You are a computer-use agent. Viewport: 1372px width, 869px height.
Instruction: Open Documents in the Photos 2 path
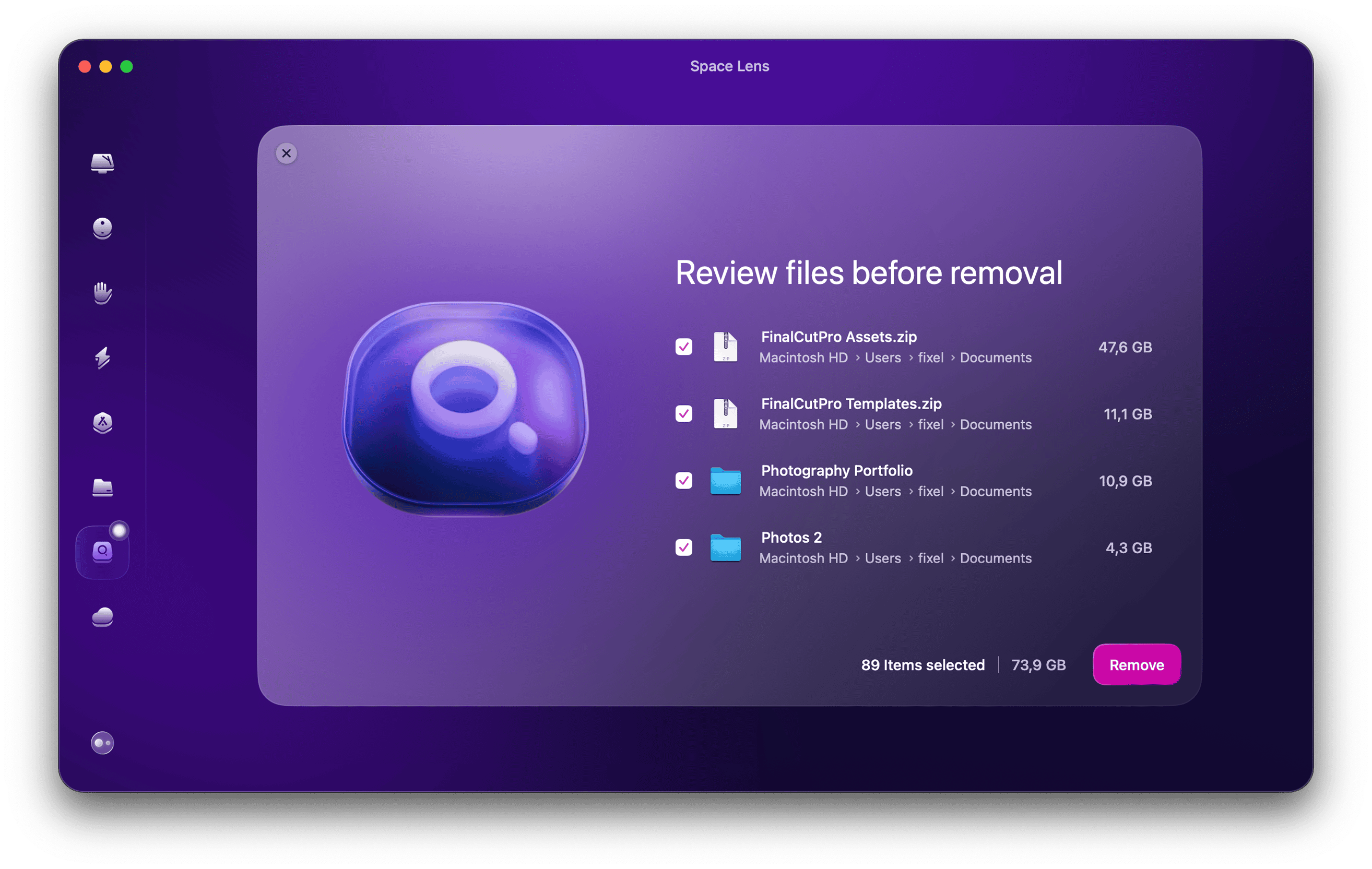(996, 558)
